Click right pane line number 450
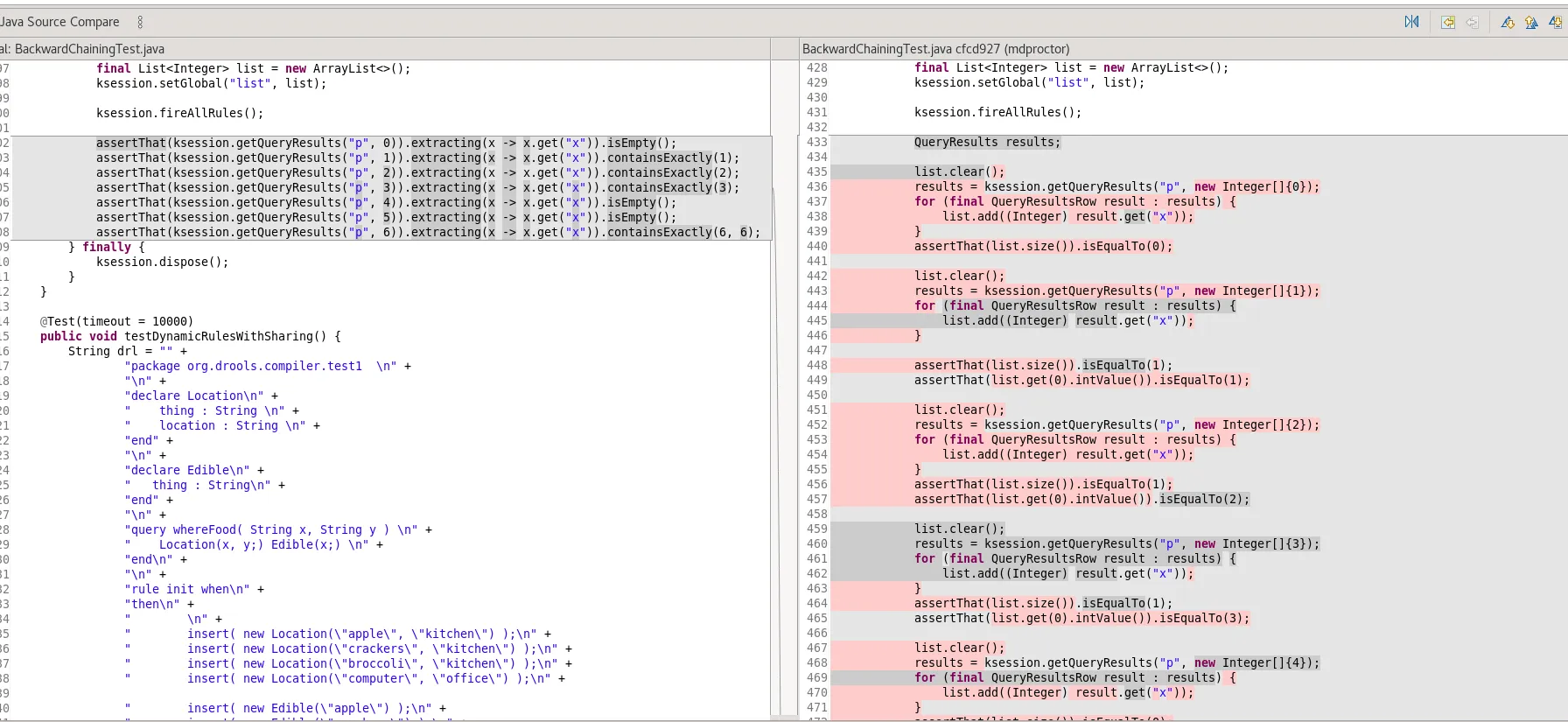This screenshot has width=1568, height=722. 817,395
